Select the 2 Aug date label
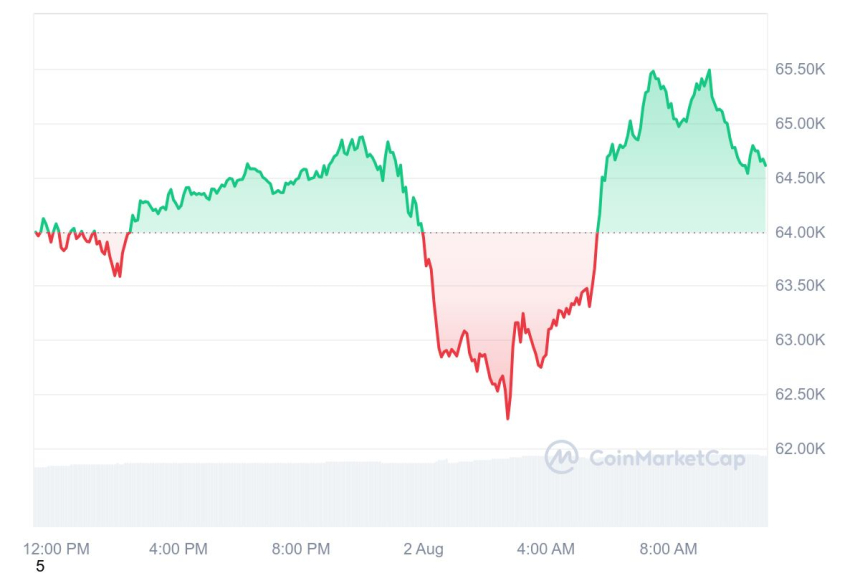This screenshot has height=573, width=860. point(423,549)
